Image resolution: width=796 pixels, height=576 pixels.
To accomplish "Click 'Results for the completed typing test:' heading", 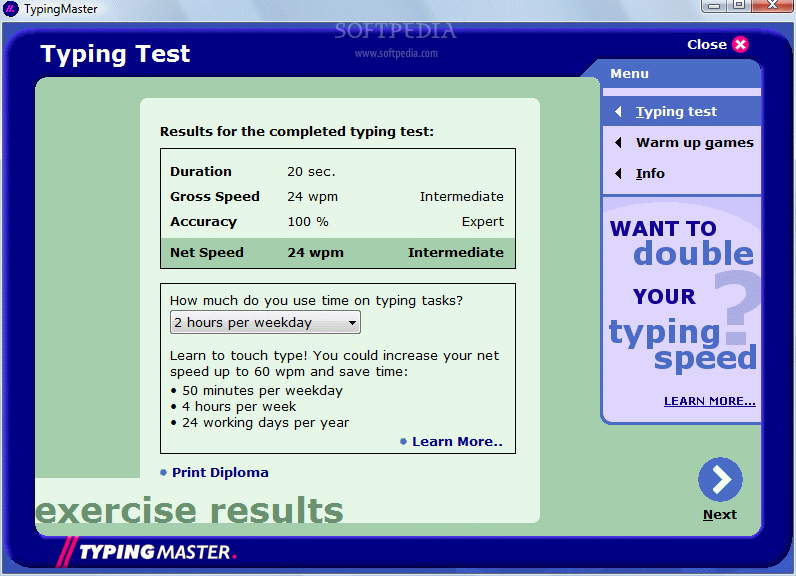I will coord(297,132).
